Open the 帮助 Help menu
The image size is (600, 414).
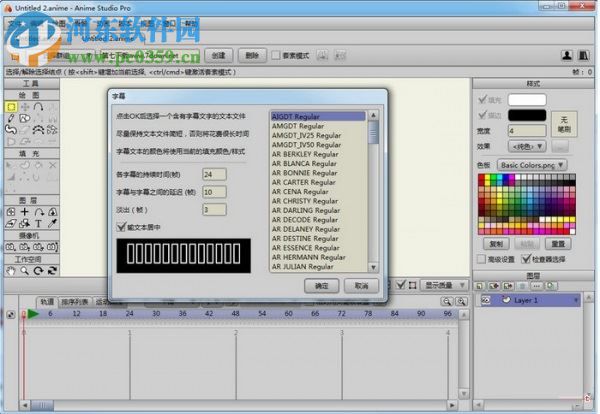[190, 24]
